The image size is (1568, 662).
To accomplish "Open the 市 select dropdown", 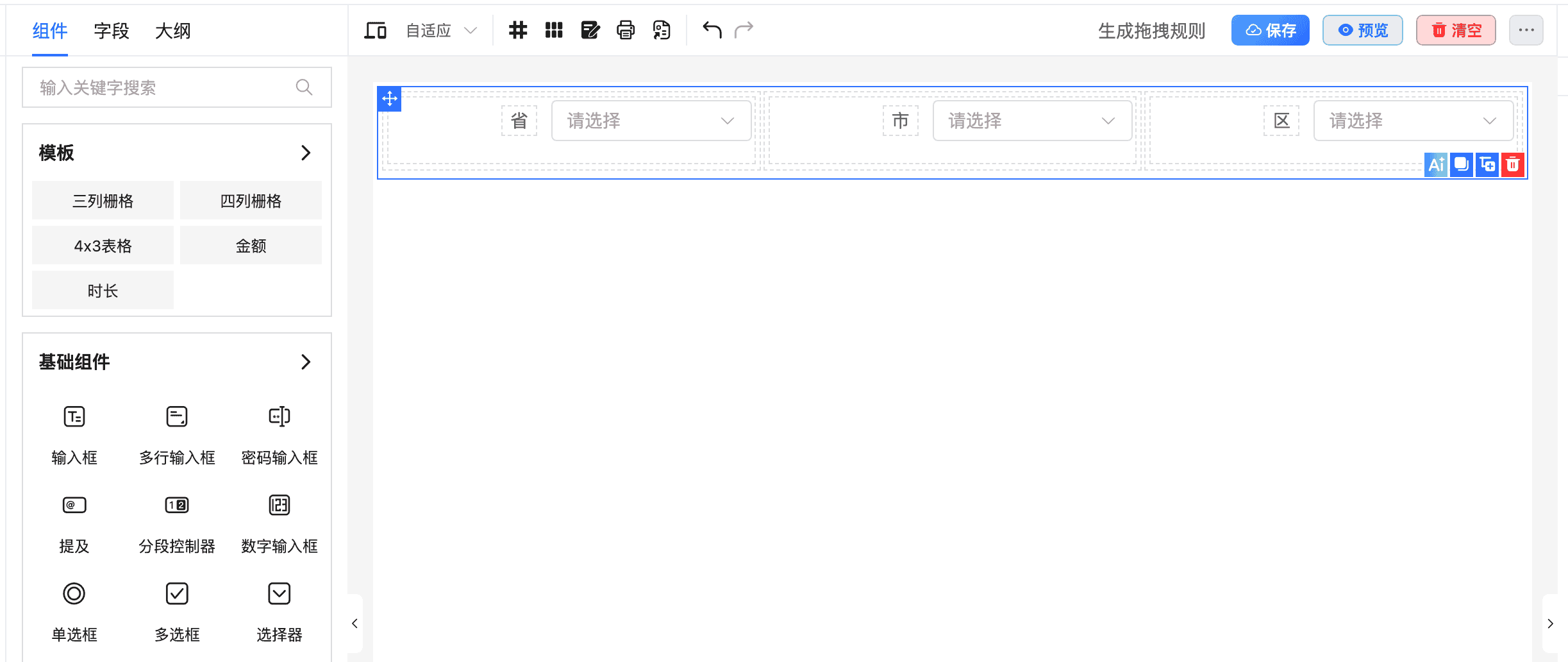I will tap(1032, 121).
